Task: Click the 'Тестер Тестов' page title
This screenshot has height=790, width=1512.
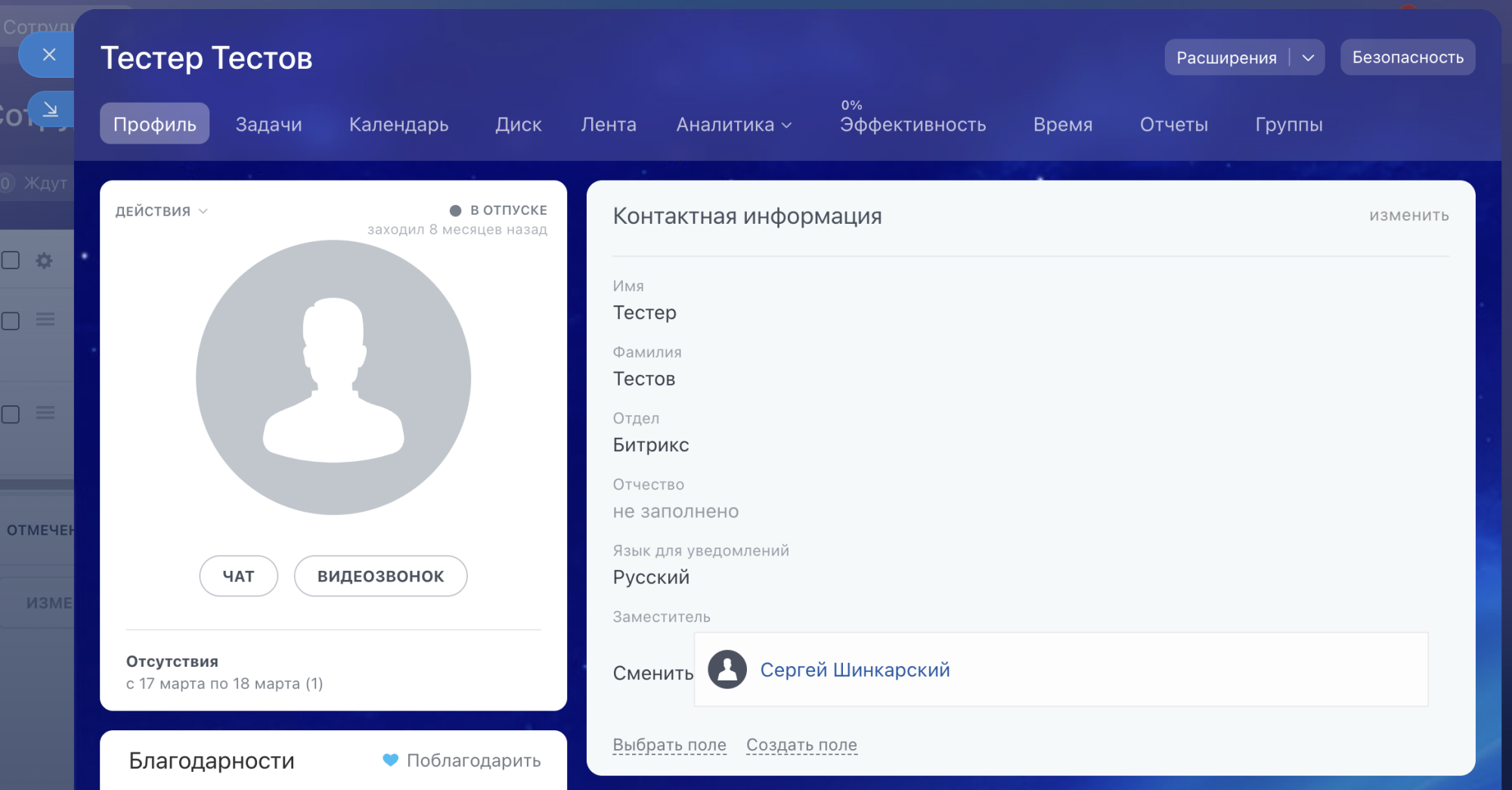Action: click(x=206, y=58)
